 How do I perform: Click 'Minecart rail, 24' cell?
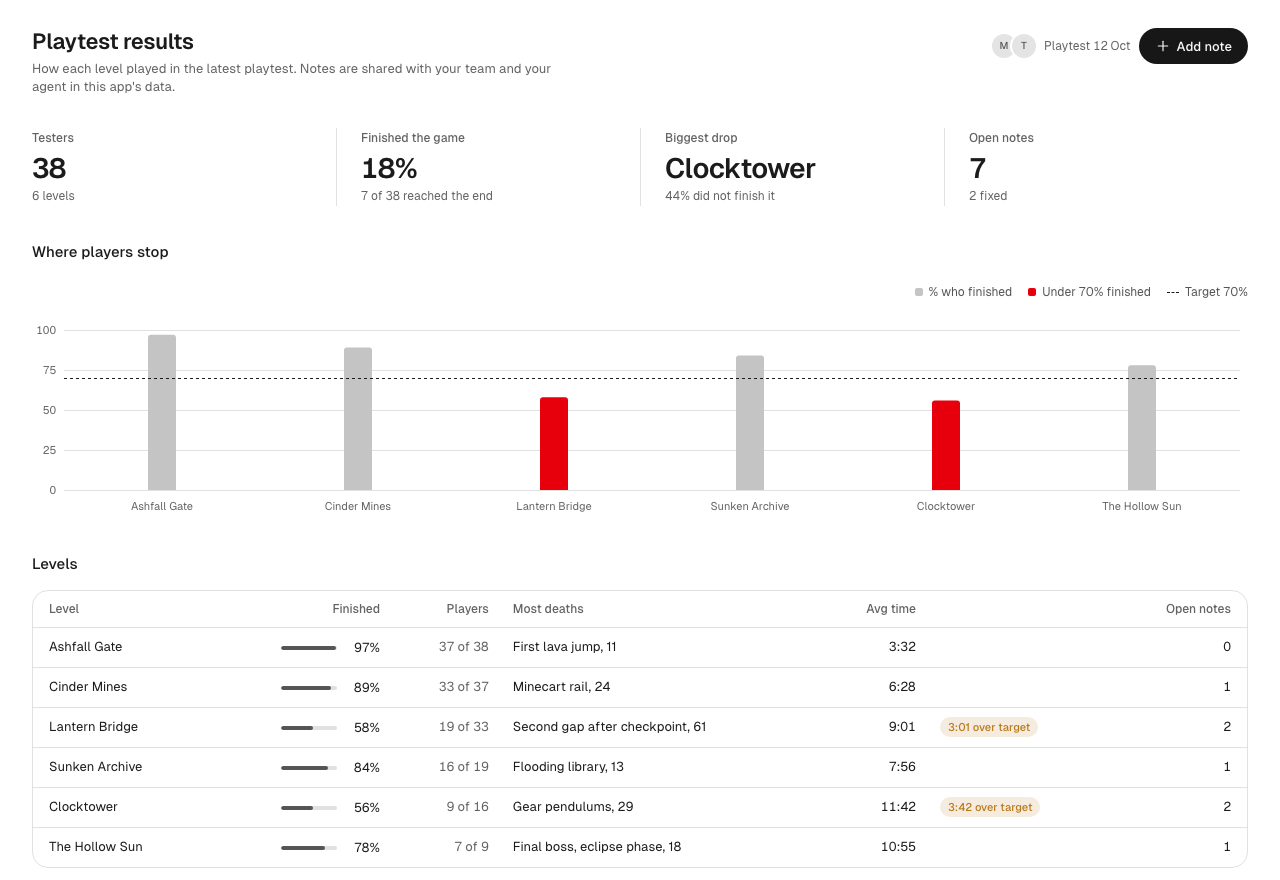[562, 687]
